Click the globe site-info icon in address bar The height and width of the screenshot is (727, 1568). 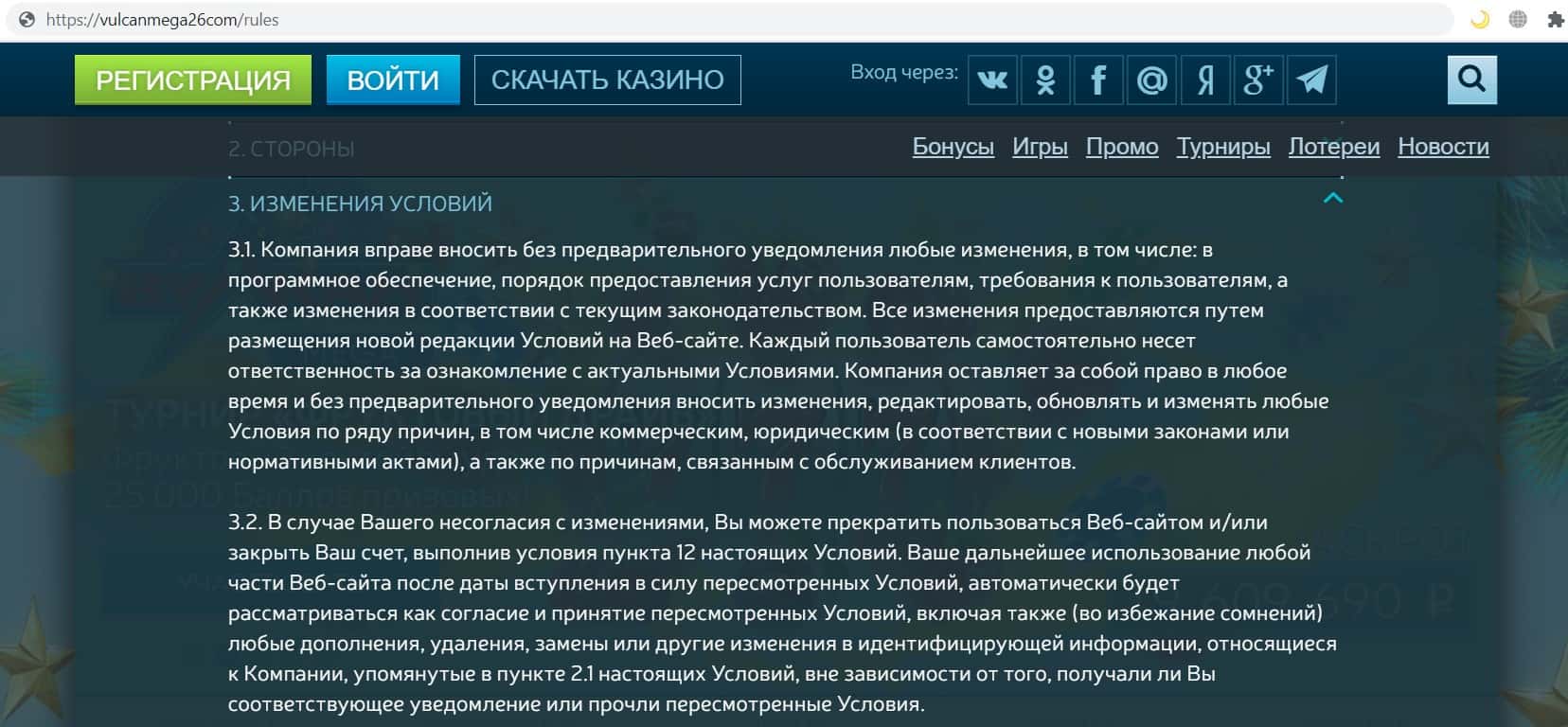coord(27,20)
